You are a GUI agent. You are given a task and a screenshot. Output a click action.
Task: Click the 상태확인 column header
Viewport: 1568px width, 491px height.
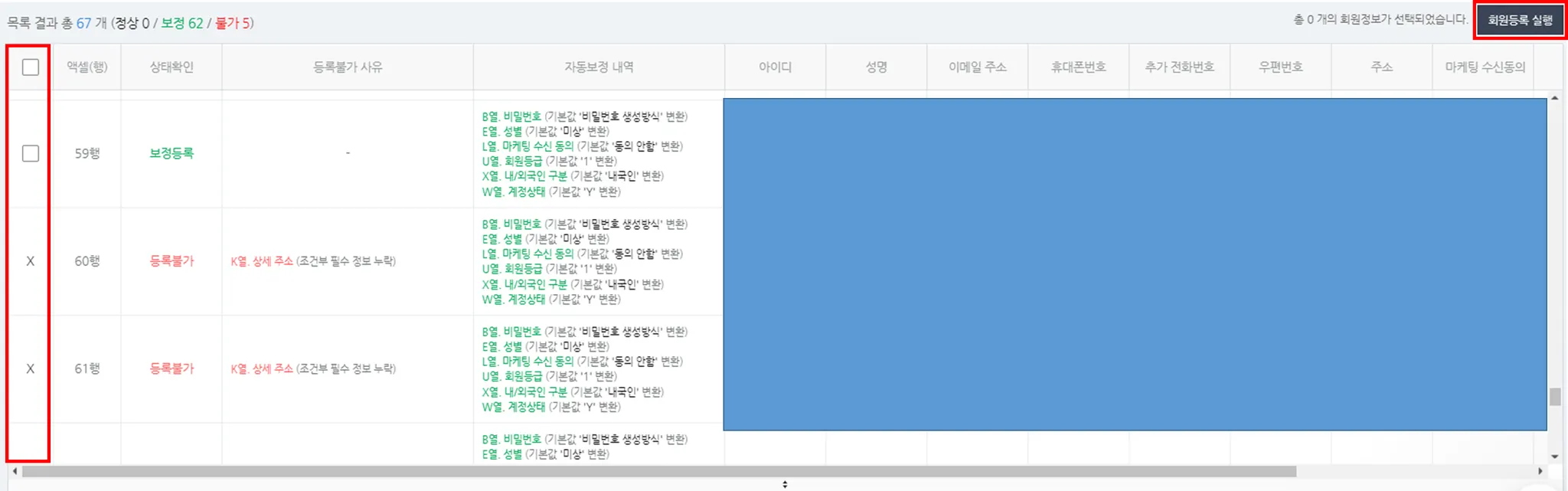(171, 67)
